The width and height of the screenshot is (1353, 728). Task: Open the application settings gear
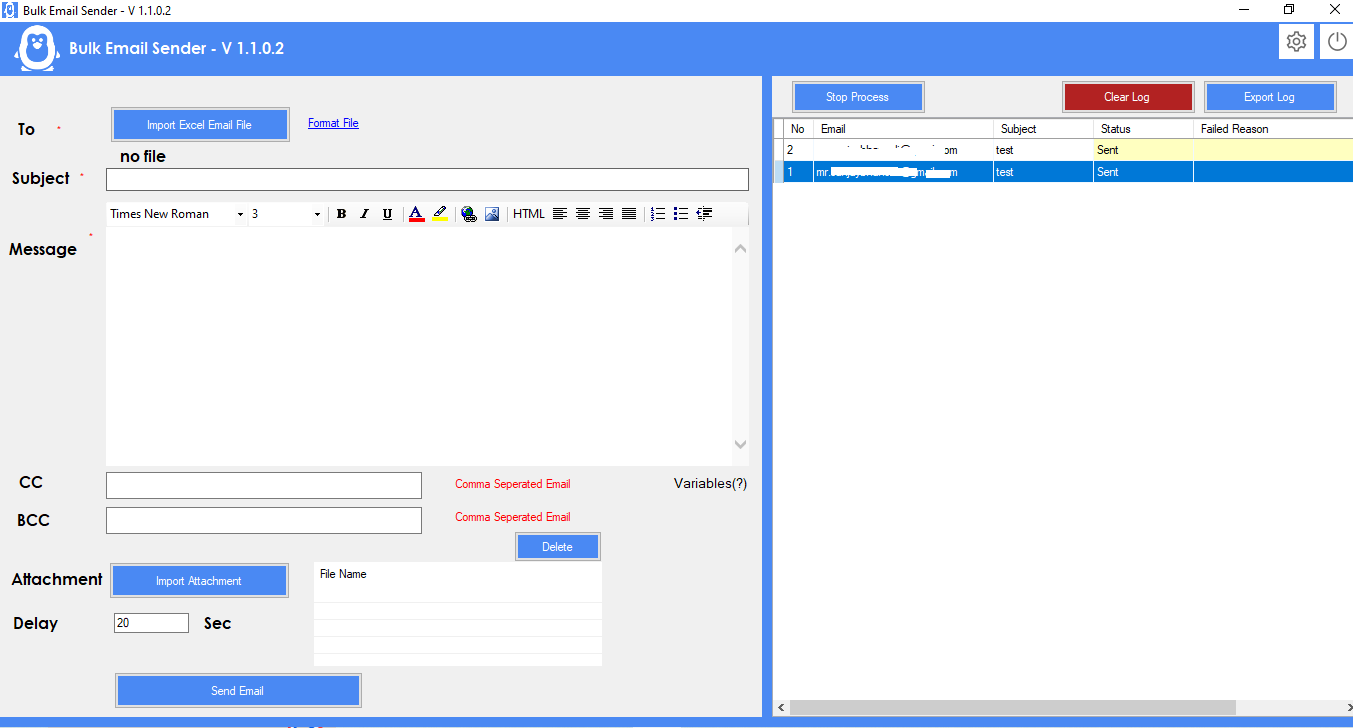(1296, 41)
